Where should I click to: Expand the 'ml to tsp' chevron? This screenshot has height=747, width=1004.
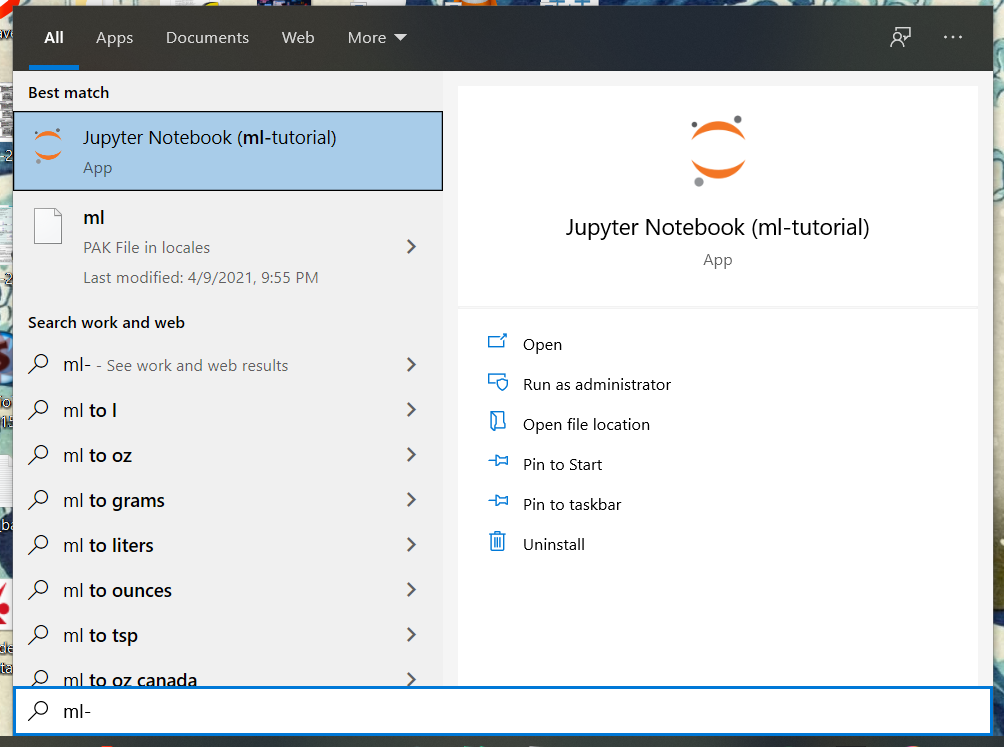click(x=412, y=634)
